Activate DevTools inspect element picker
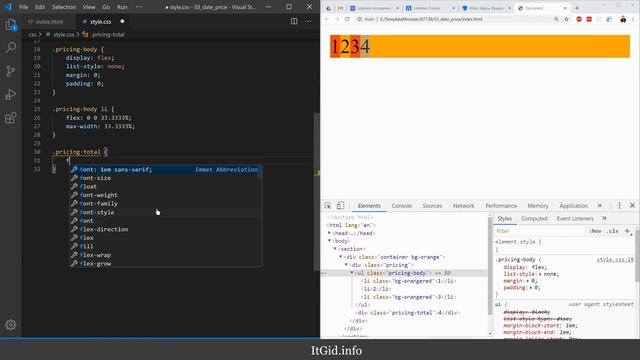 (328, 205)
